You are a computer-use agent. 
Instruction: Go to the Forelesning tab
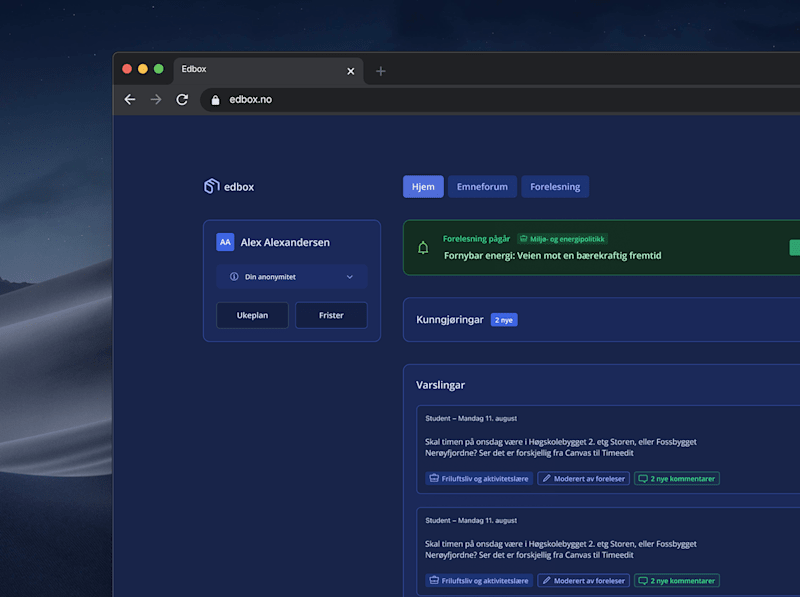coord(555,187)
